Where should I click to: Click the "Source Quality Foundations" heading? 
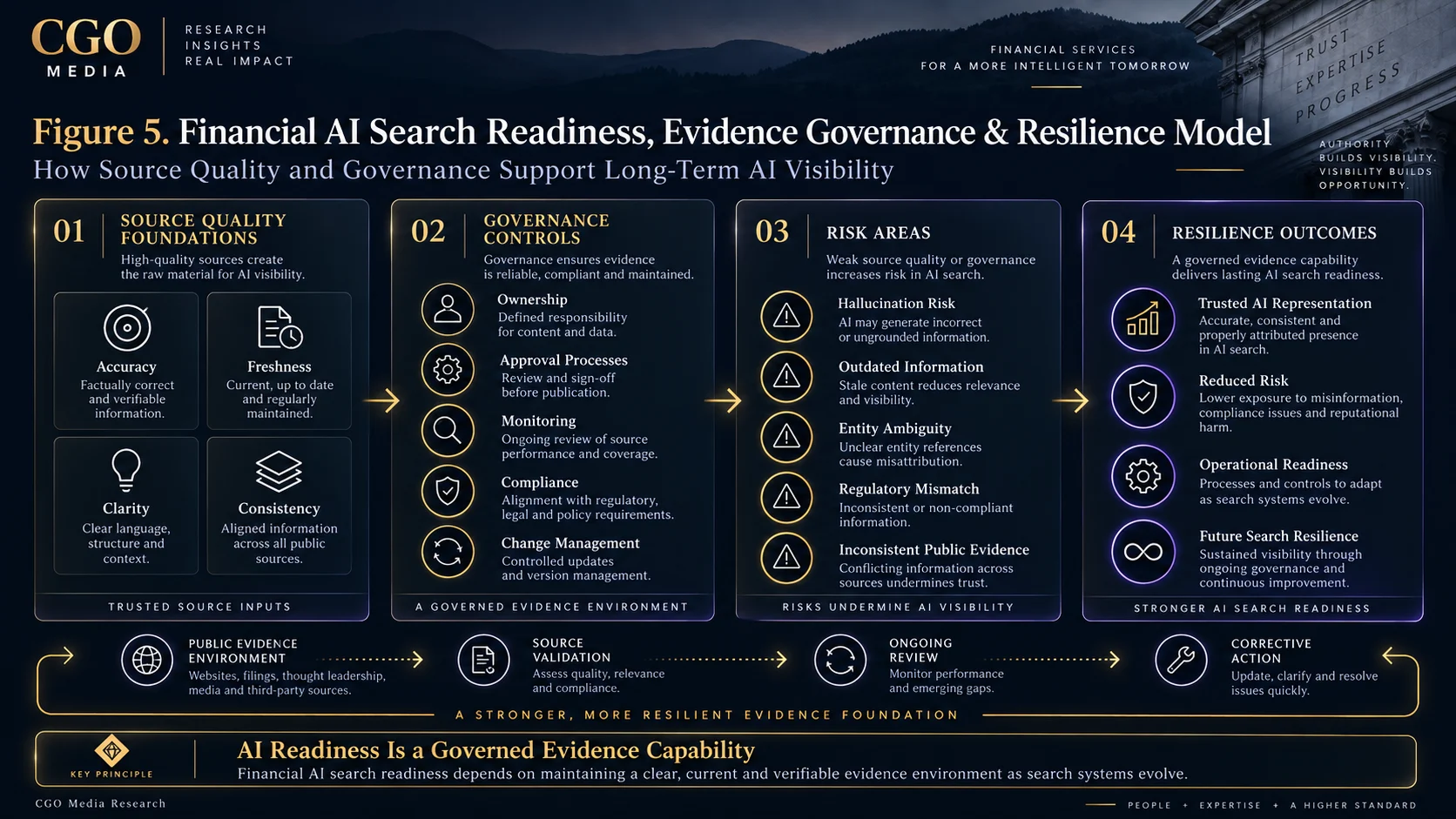tap(203, 229)
